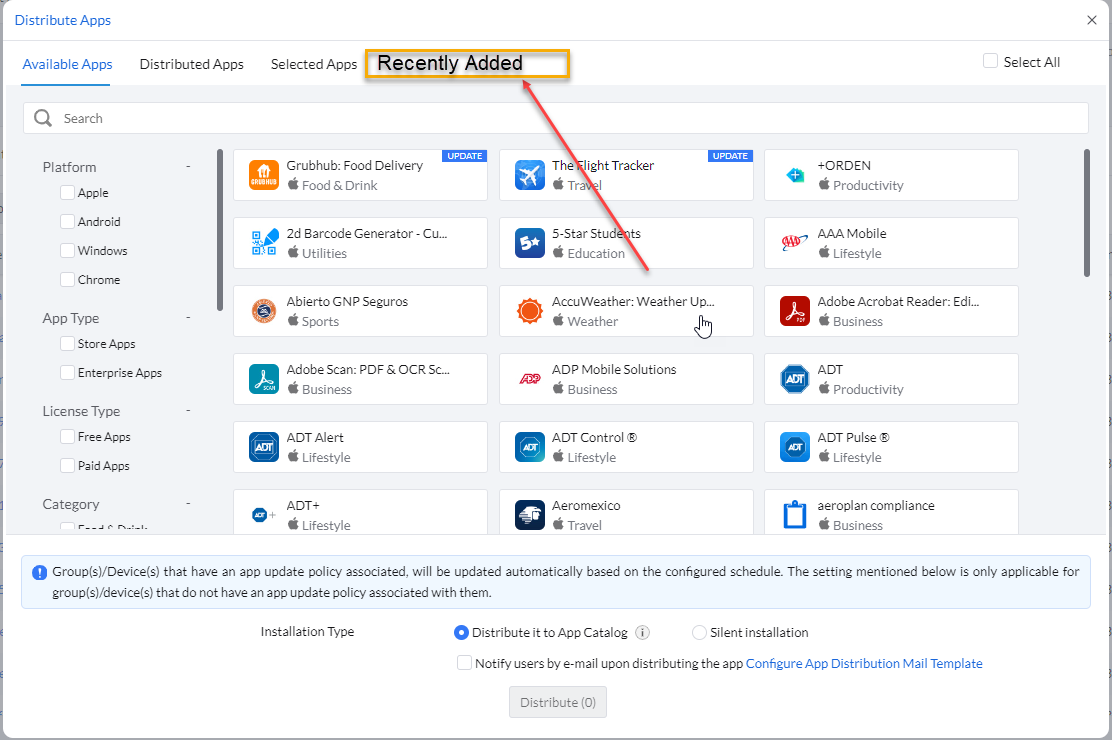Select Distribute it to App Catalog
This screenshot has height=740, width=1112.
coord(461,632)
